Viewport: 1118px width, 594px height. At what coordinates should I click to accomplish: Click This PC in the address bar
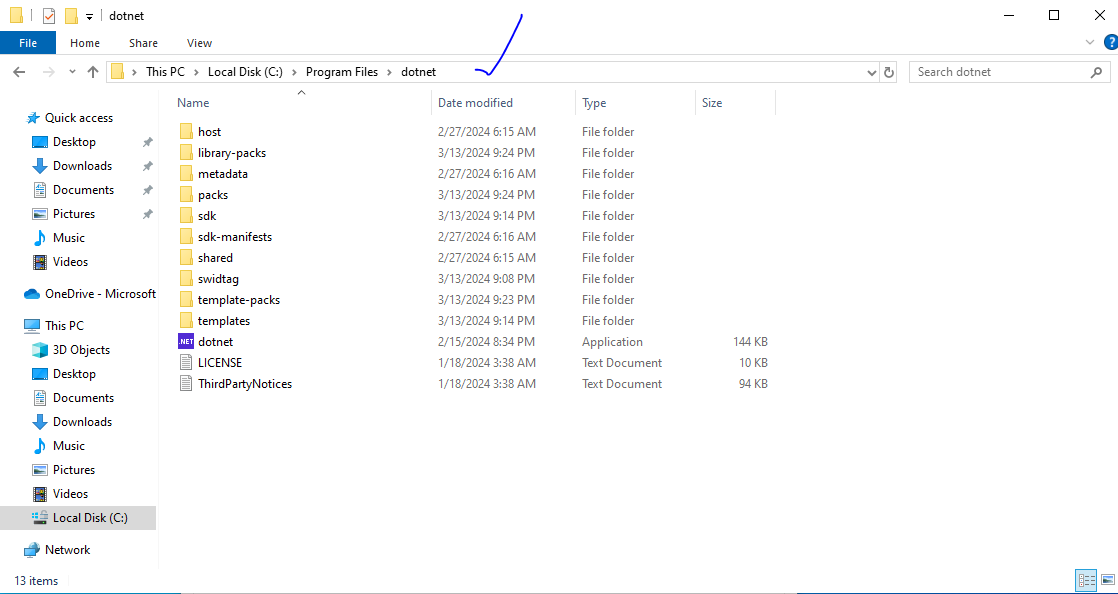pos(165,72)
